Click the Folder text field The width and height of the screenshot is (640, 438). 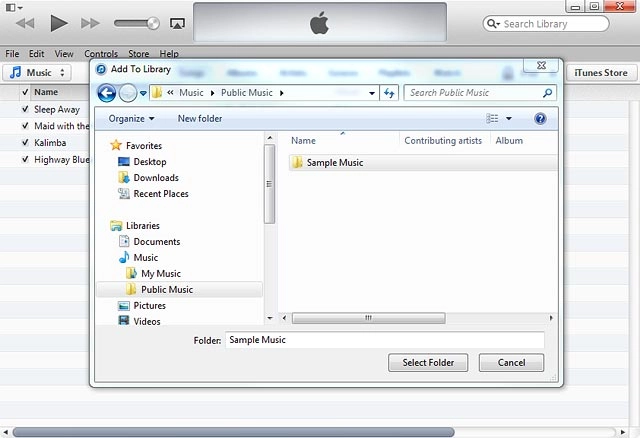tap(384, 340)
